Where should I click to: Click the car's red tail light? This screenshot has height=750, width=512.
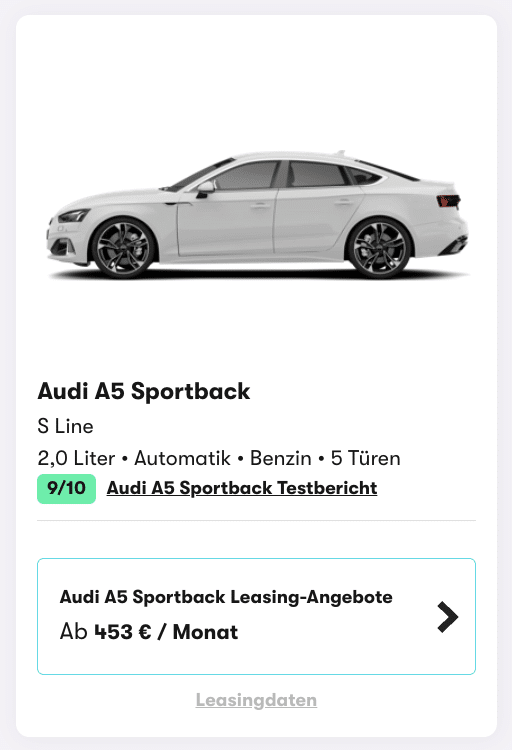448,201
